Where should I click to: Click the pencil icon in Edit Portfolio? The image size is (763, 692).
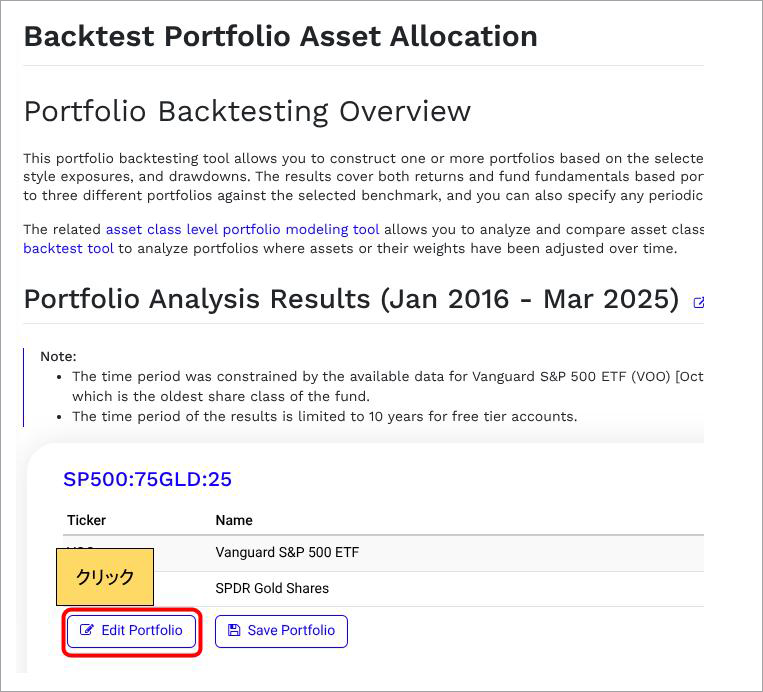click(x=87, y=631)
